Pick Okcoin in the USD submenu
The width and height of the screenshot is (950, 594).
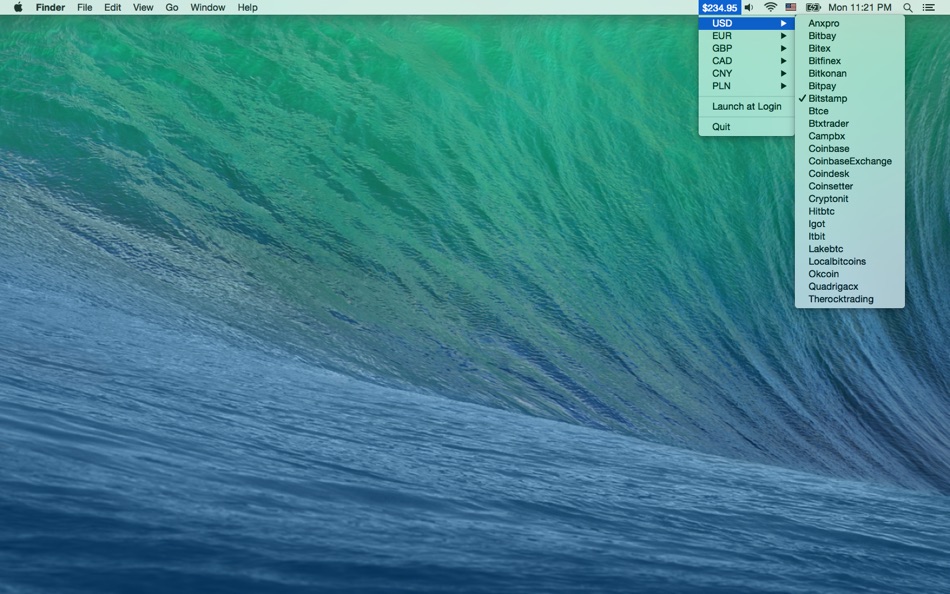click(849, 274)
